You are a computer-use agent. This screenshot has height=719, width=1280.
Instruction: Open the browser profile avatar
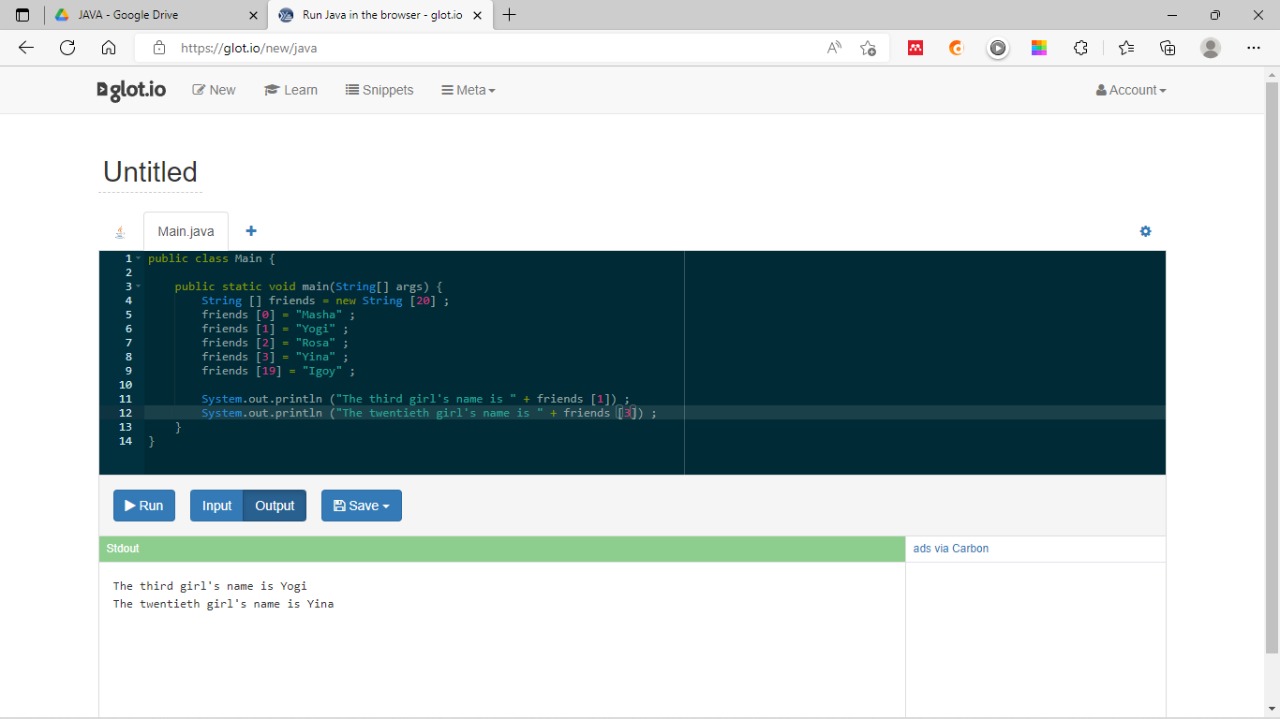click(x=1210, y=48)
